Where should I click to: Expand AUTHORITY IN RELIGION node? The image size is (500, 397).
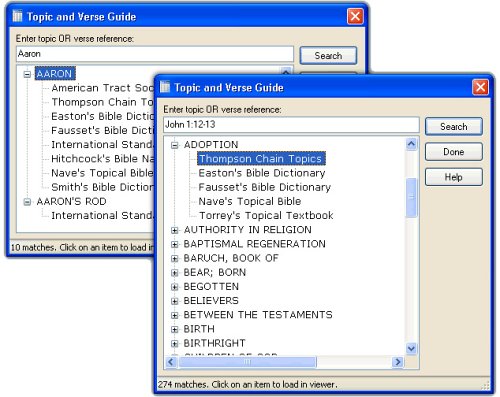[x=174, y=230]
